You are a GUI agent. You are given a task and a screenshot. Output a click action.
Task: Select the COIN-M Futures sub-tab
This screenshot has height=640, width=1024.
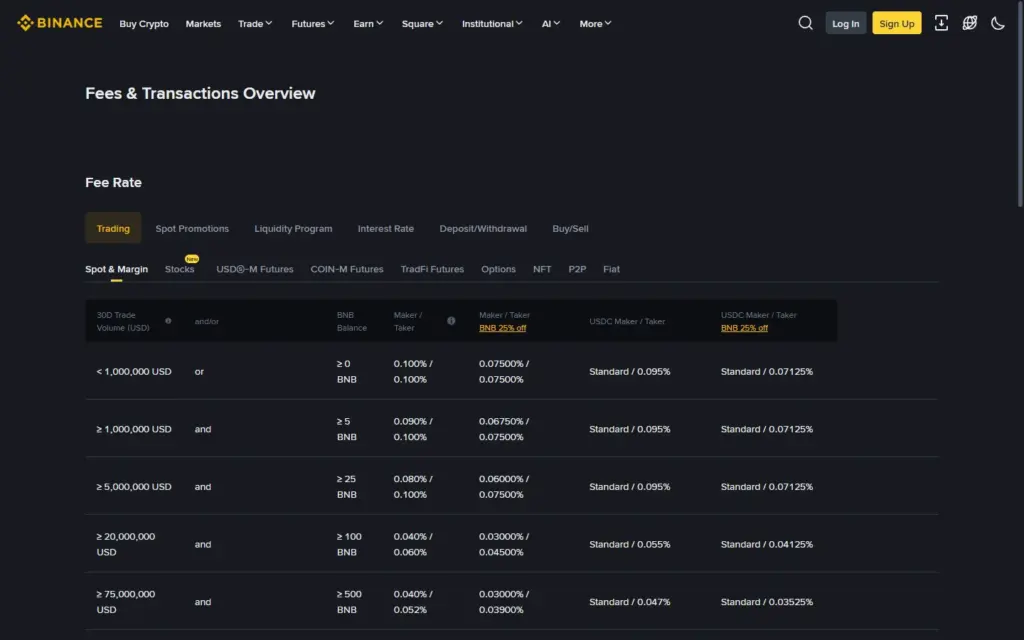[347, 269]
